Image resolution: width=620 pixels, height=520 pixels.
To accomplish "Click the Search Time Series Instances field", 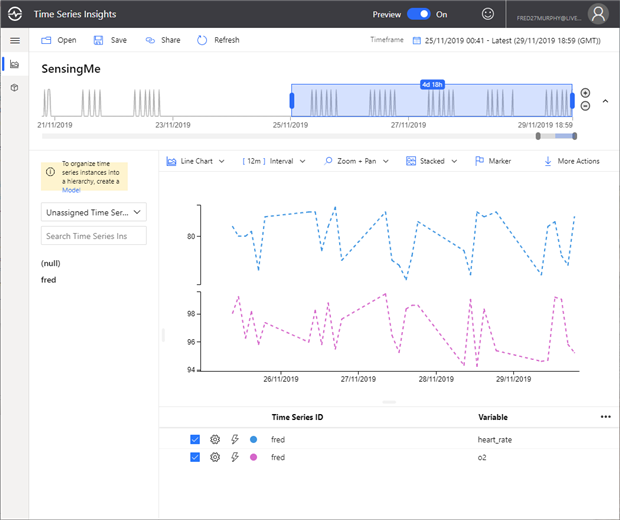I will pos(94,236).
